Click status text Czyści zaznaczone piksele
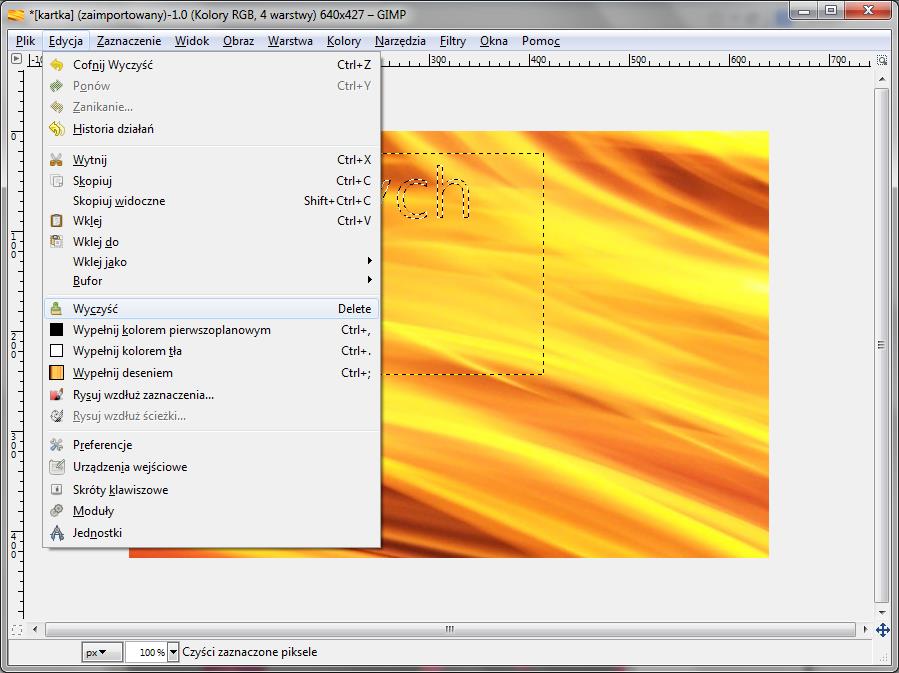 [x=249, y=652]
